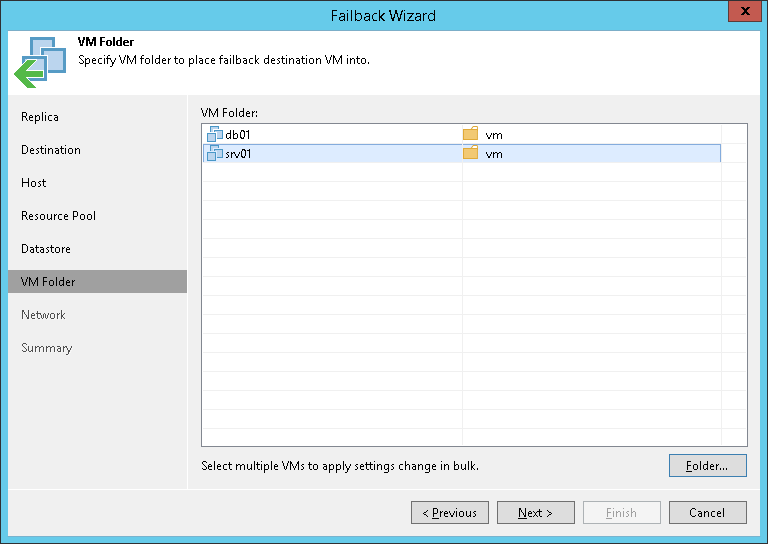Click the db01 VM icon
Viewport: 768px width, 544px height.
coord(215,134)
